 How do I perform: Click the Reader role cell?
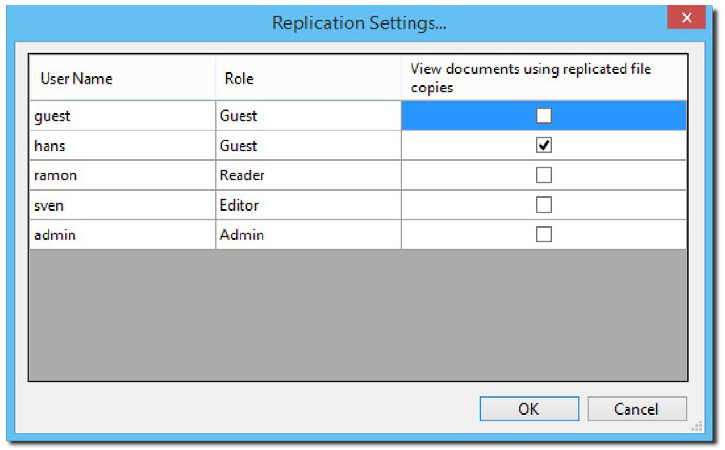(307, 176)
